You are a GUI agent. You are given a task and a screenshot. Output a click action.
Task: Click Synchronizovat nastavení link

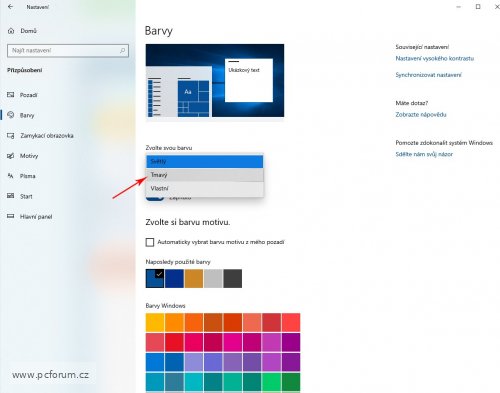tap(428, 75)
